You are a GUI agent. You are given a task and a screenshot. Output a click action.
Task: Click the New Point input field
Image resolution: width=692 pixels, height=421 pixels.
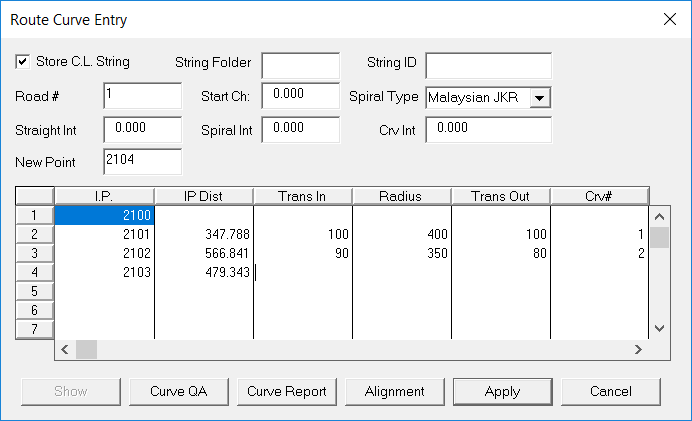point(141,161)
